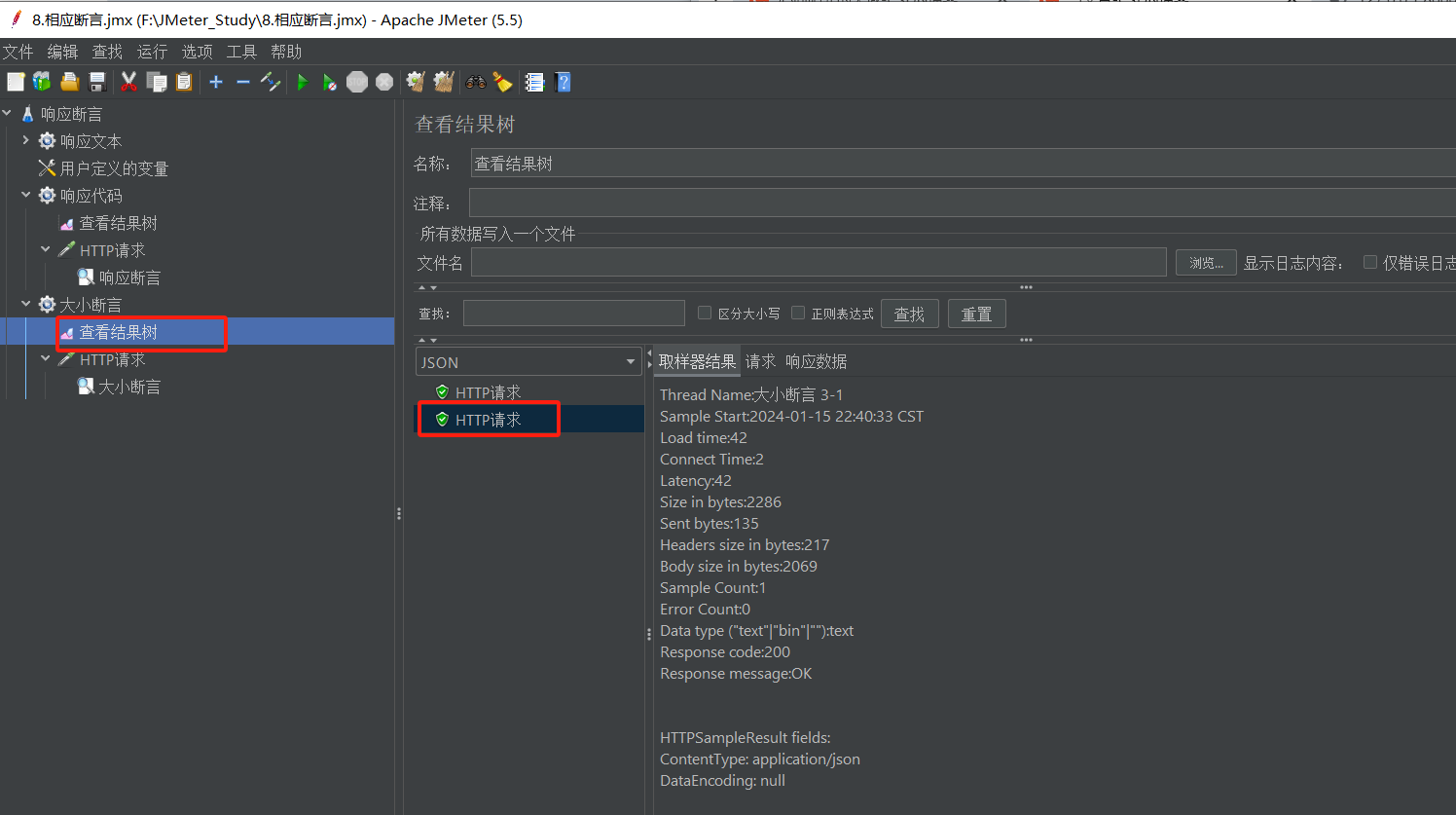Cut the selected element with scissors icon

point(128,82)
